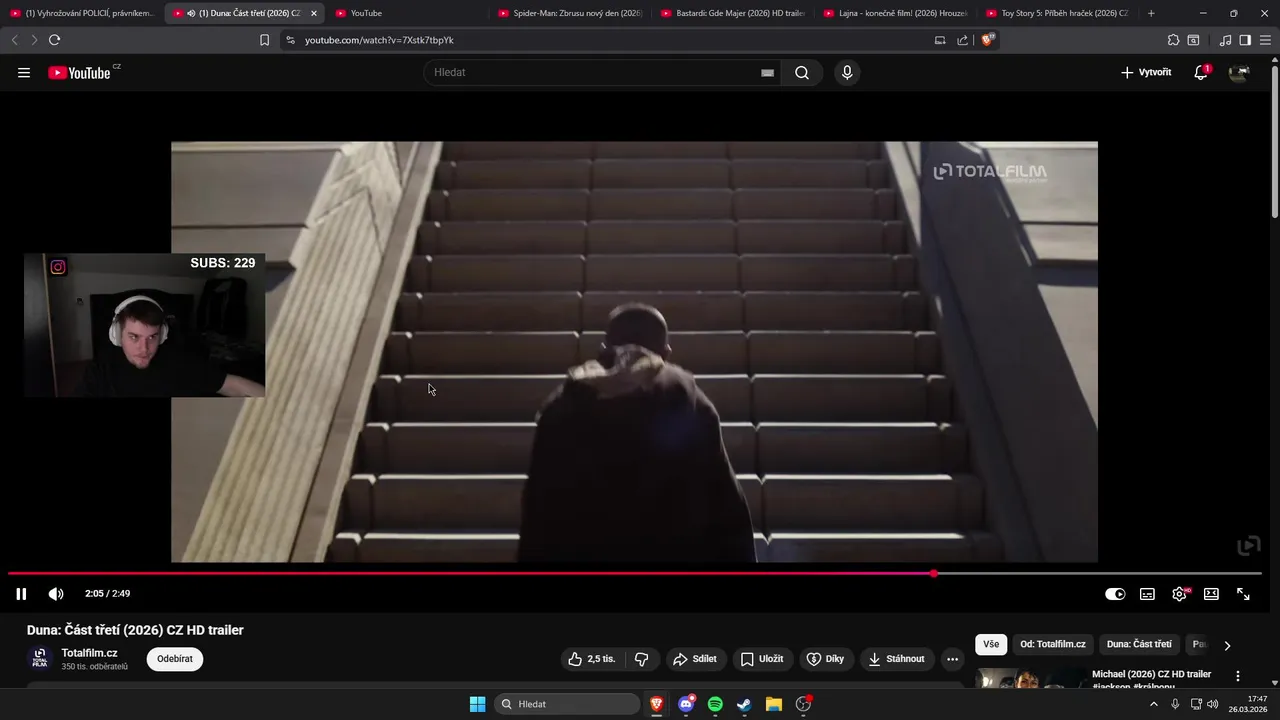Open the browser main menu
Viewport: 1280px width, 720px height.
(x=1265, y=40)
